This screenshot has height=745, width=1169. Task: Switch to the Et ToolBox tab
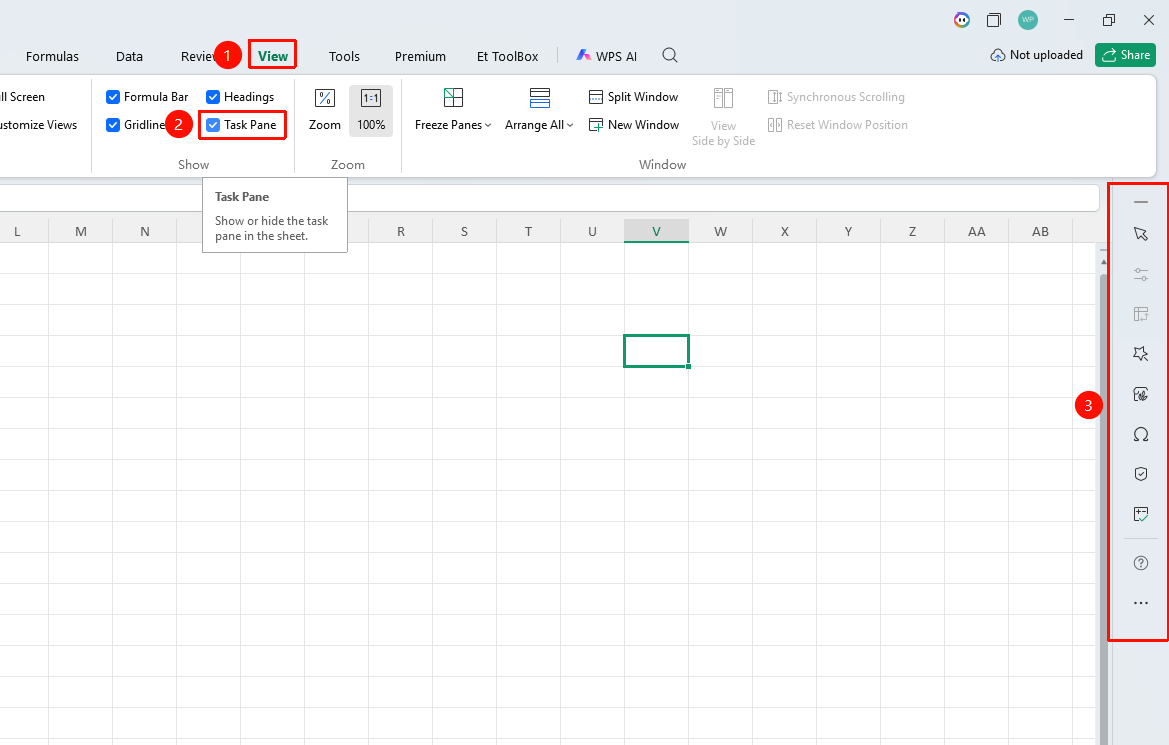click(x=508, y=56)
